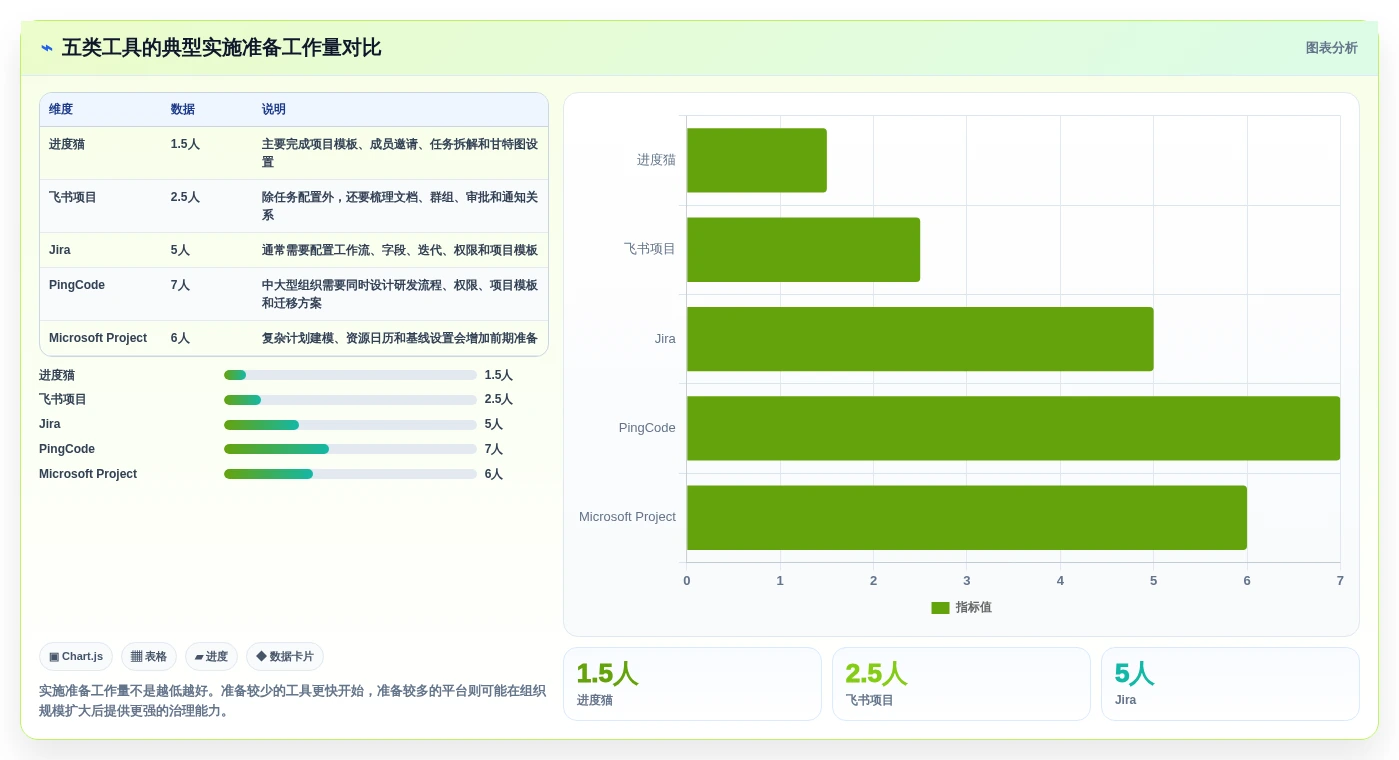Viewport: 1399px width, 760px height.
Task: Click the 飞书项目 progress bar
Action: (x=350, y=400)
